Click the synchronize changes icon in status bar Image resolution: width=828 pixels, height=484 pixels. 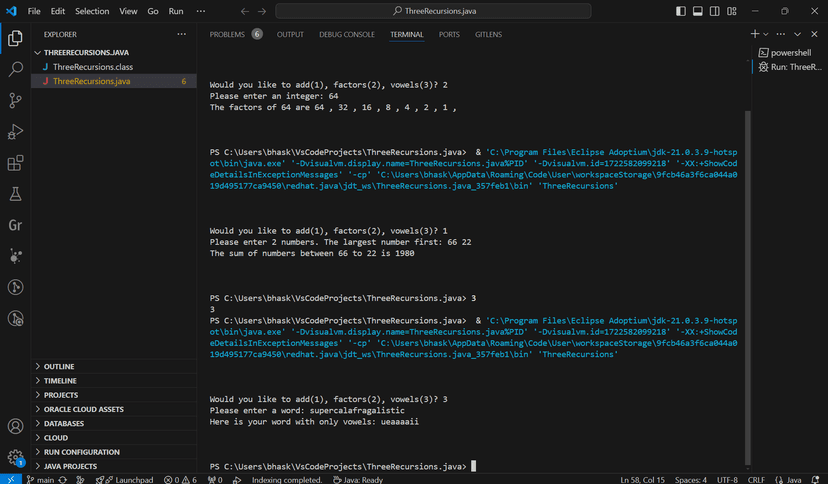point(63,479)
